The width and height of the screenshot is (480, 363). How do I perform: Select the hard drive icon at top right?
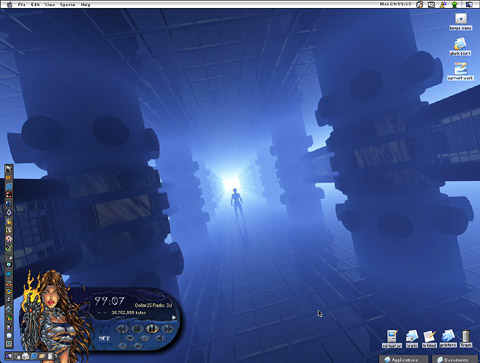(x=460, y=21)
